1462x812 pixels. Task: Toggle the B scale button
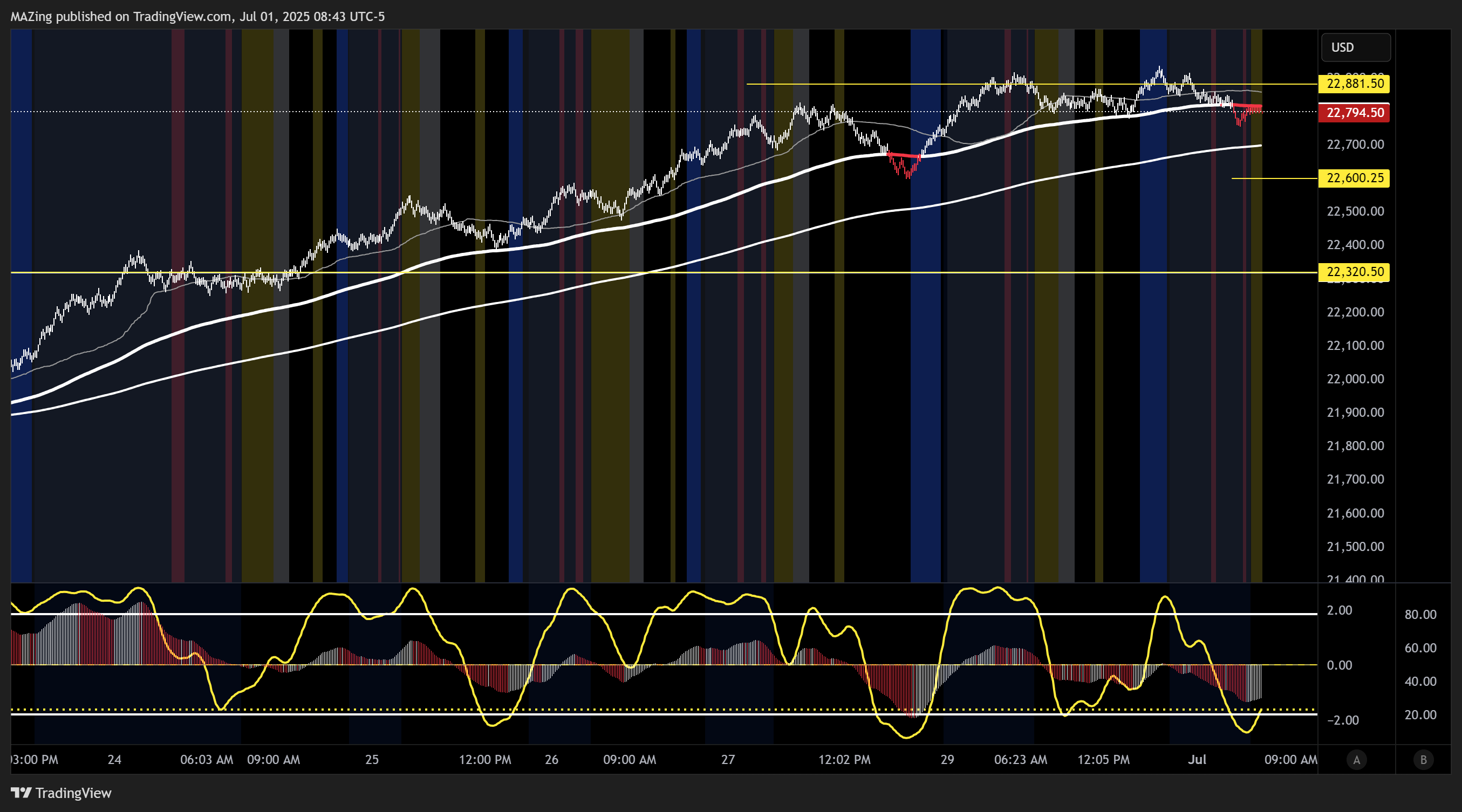(x=1423, y=760)
